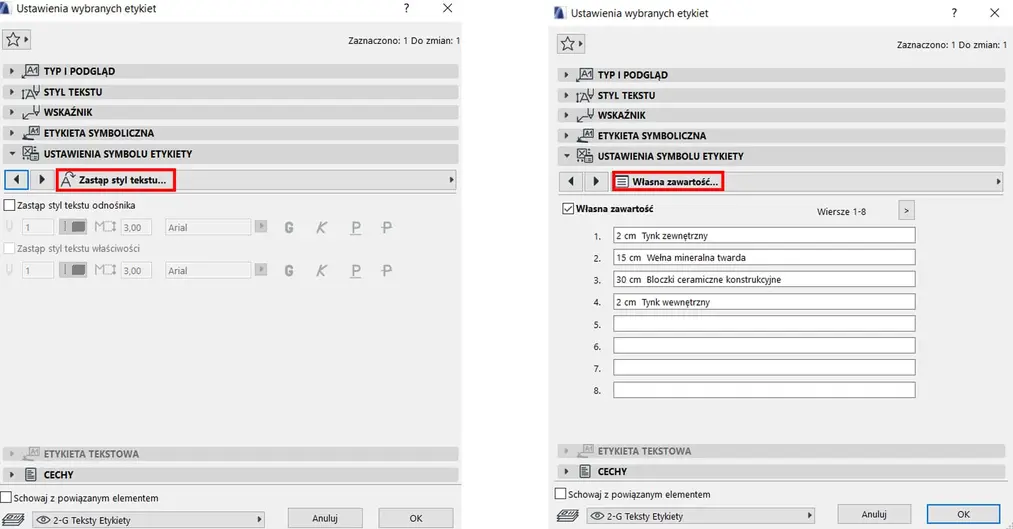Click OK in the left dialog
Screen dimensions: 1013x529
pos(415,518)
